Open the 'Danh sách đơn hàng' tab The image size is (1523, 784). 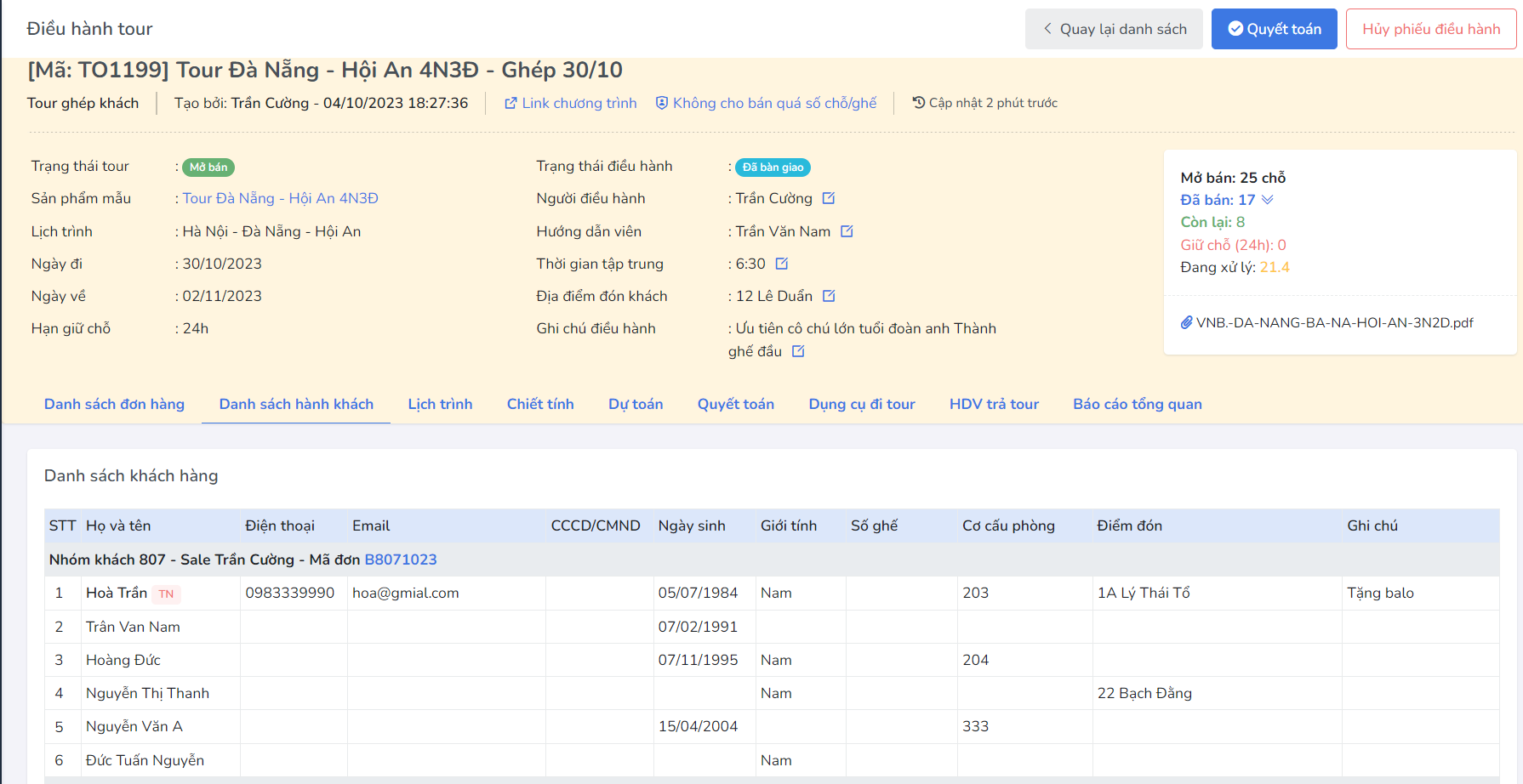point(114,404)
